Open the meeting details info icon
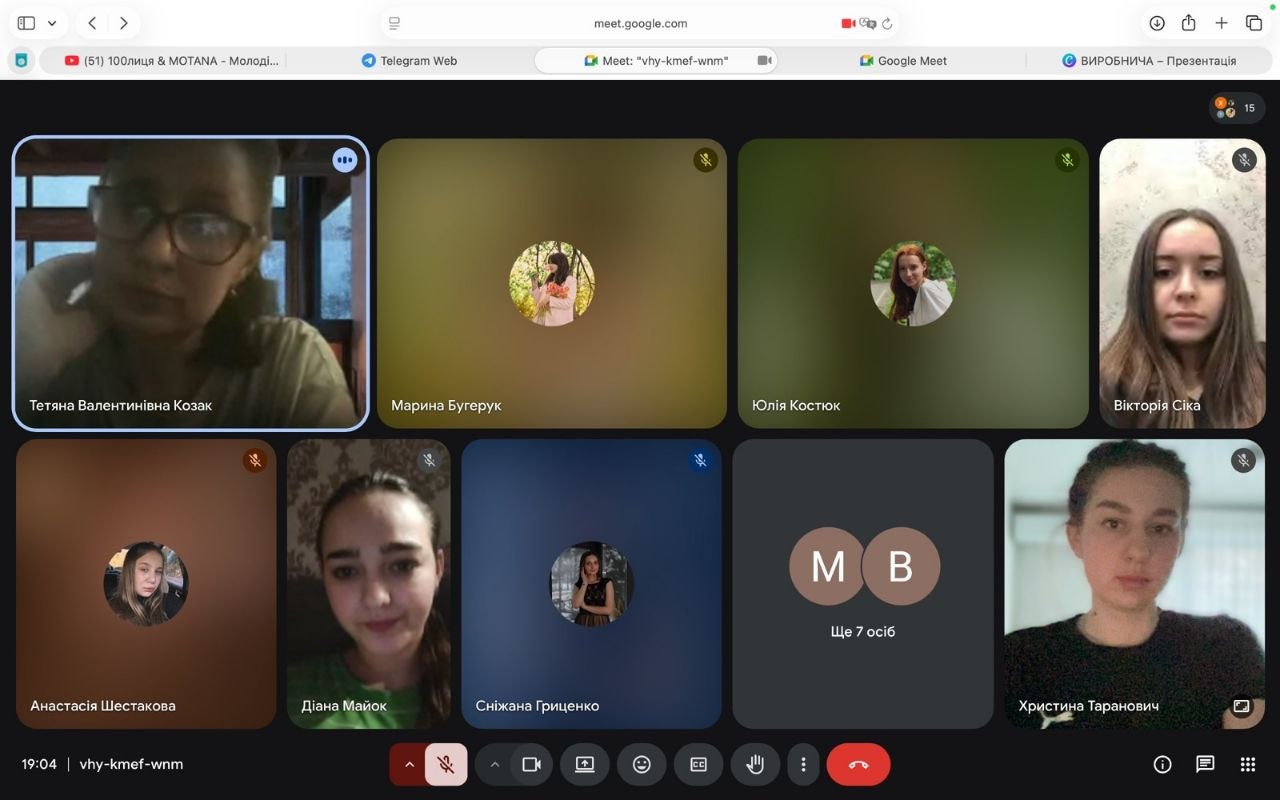This screenshot has width=1280, height=800. [x=1162, y=765]
